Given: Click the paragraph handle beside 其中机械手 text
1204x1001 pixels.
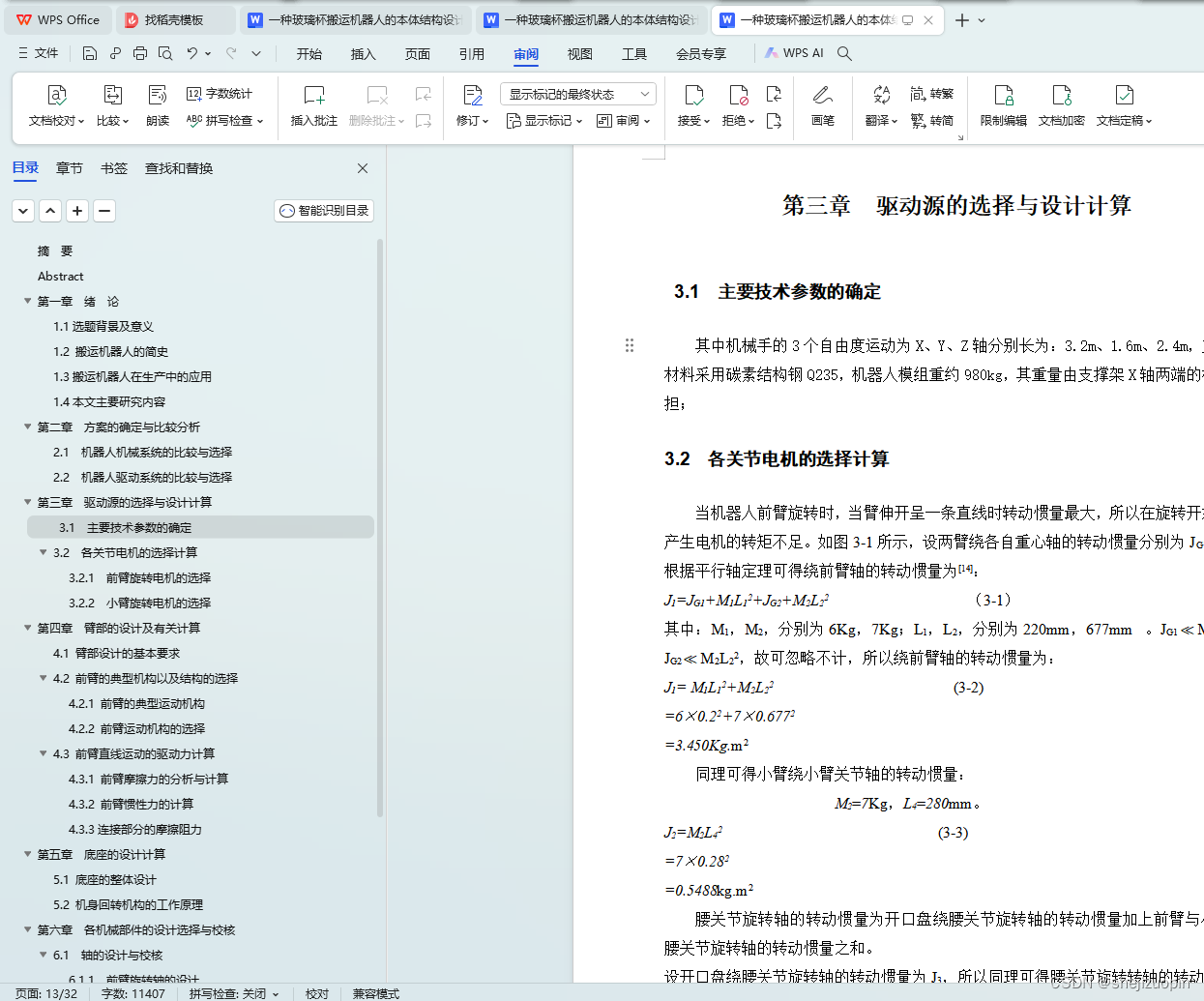Looking at the screenshot, I should (630, 345).
